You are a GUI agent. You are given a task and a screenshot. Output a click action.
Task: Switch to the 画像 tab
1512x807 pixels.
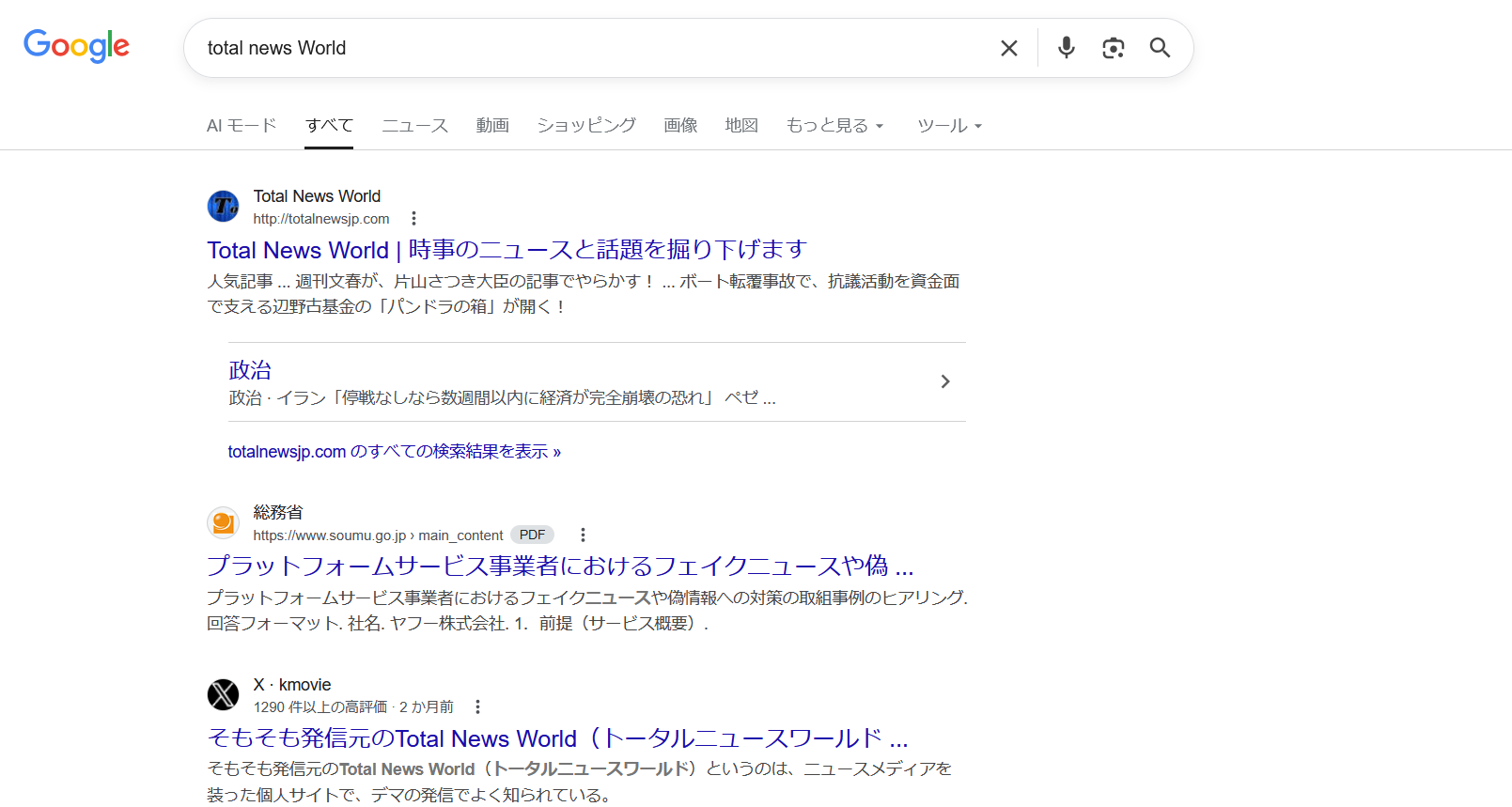click(680, 126)
